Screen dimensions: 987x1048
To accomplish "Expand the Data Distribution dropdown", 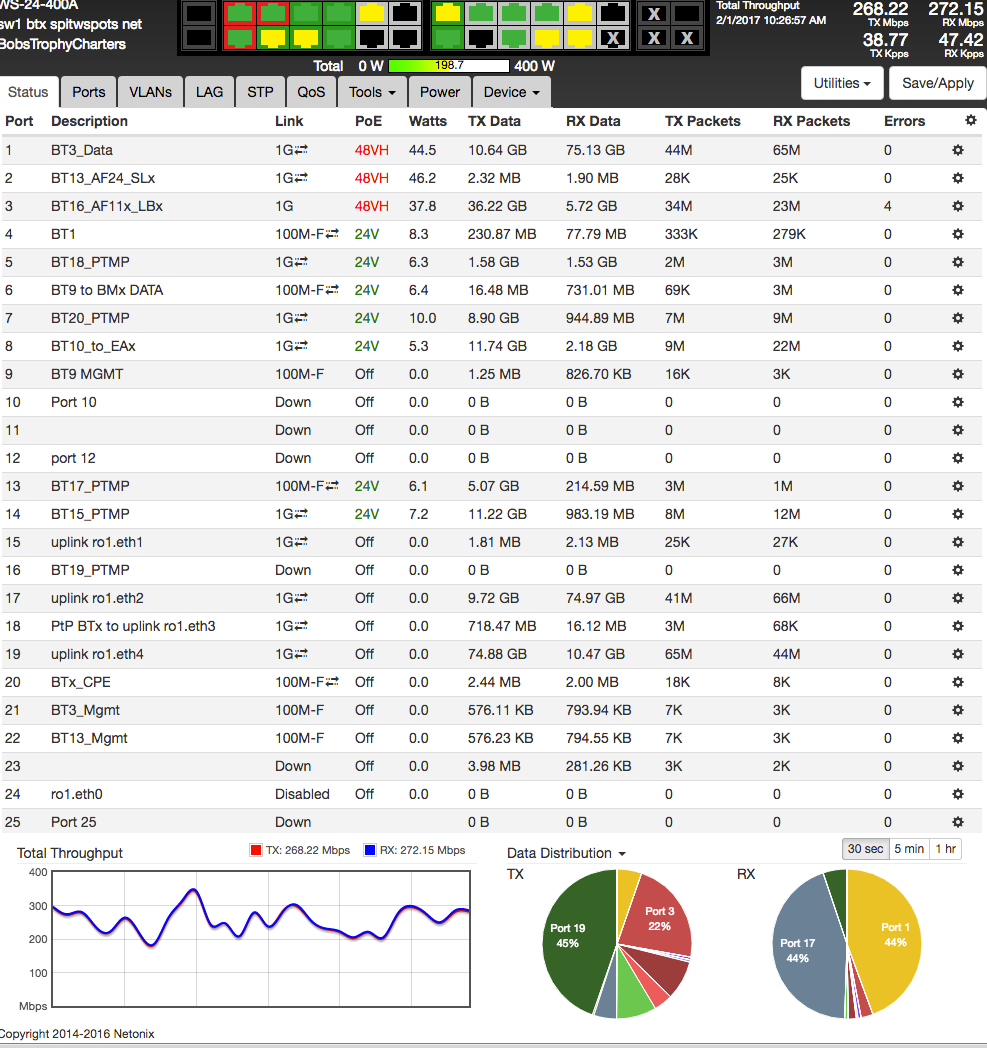I will pos(566,853).
